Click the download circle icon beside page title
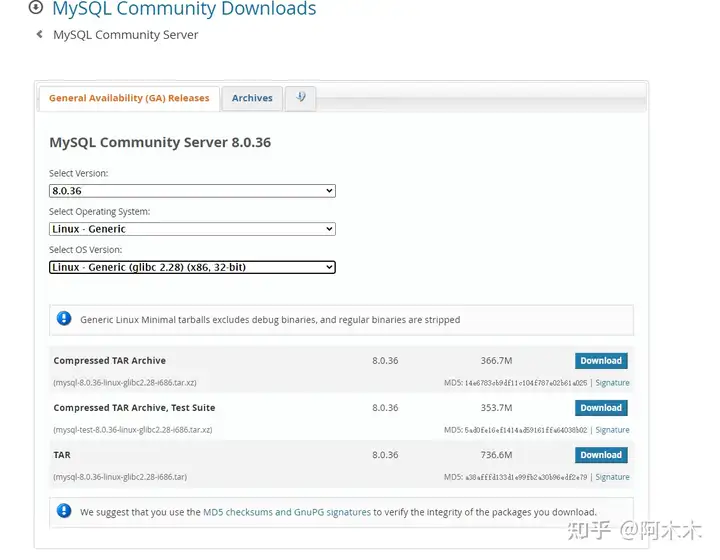The image size is (720, 560). click(x=36, y=7)
